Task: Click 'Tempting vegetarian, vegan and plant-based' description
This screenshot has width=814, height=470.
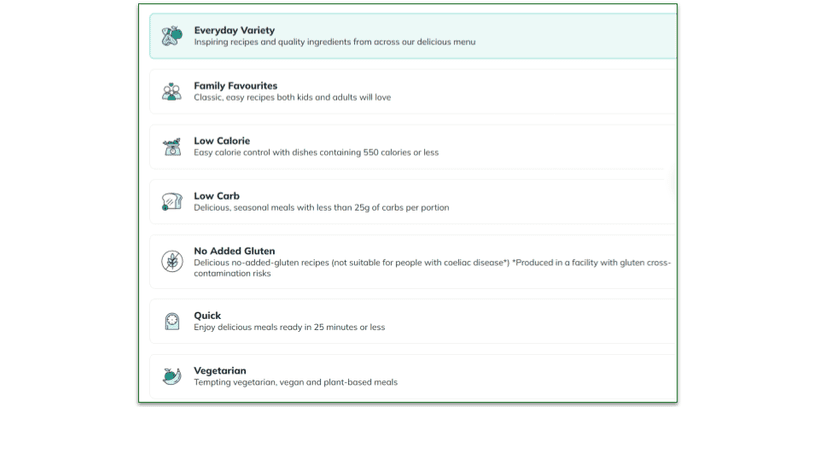Action: pos(296,382)
